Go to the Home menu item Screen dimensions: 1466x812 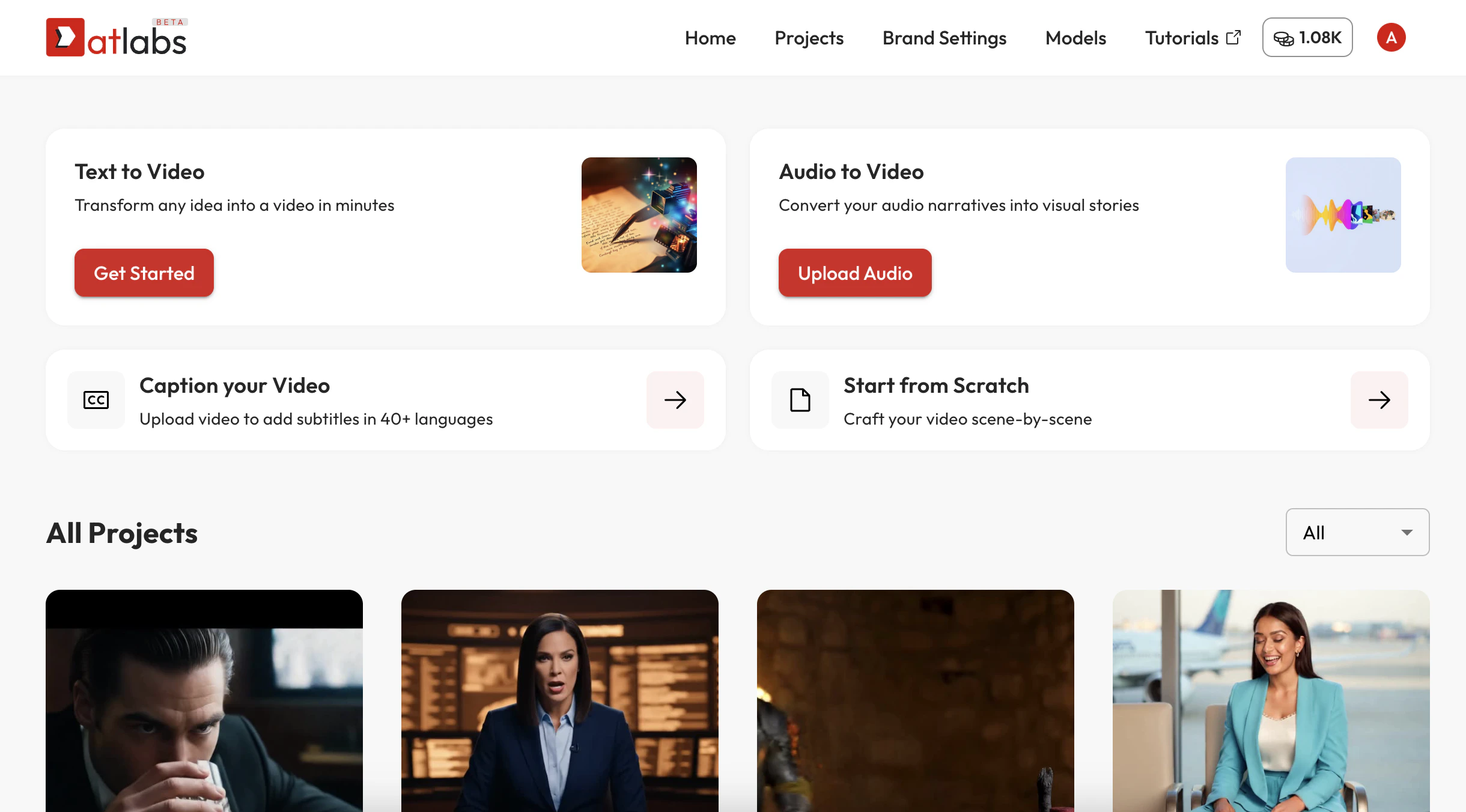710,38
